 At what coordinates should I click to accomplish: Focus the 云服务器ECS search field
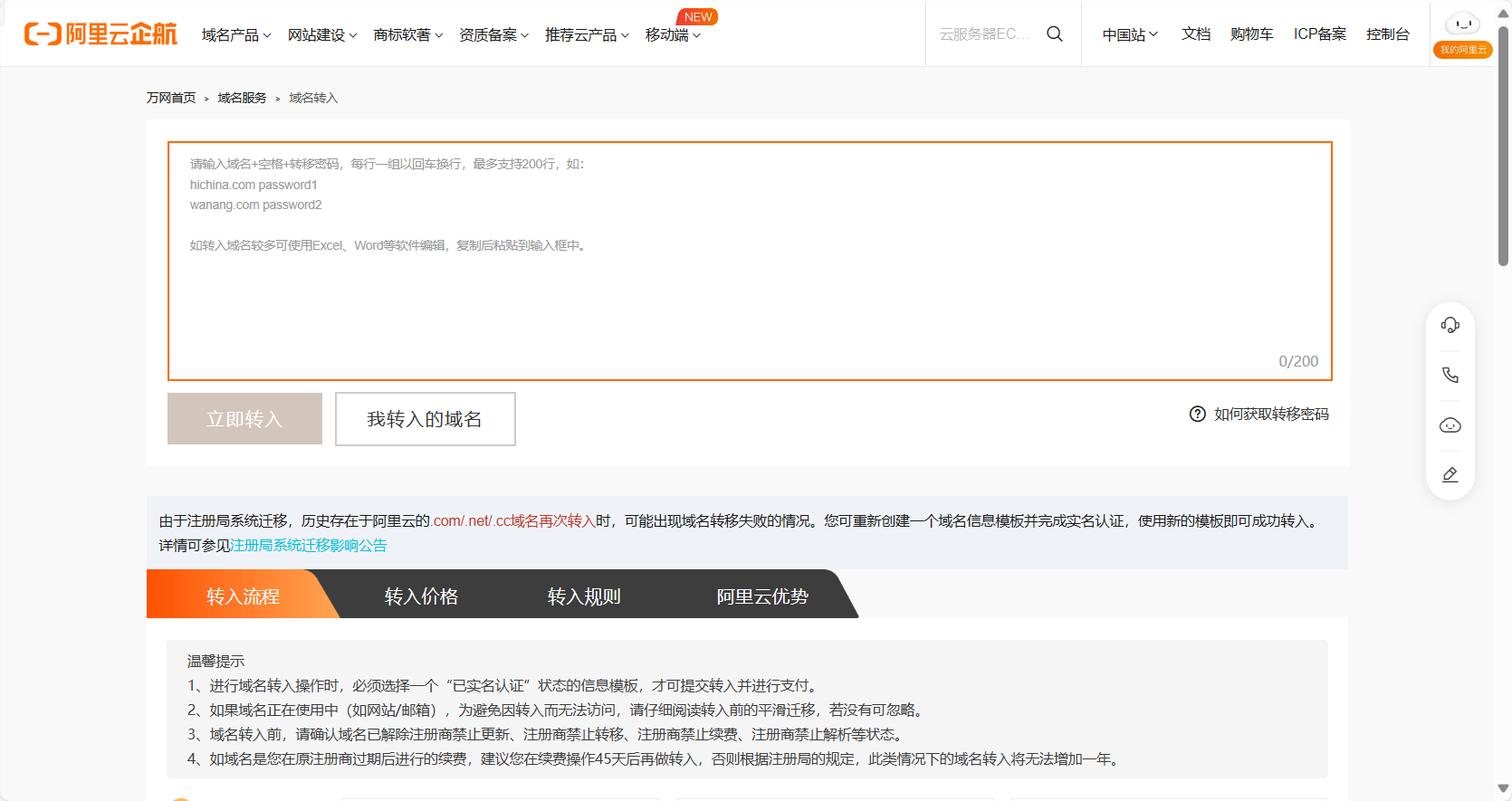point(985,33)
